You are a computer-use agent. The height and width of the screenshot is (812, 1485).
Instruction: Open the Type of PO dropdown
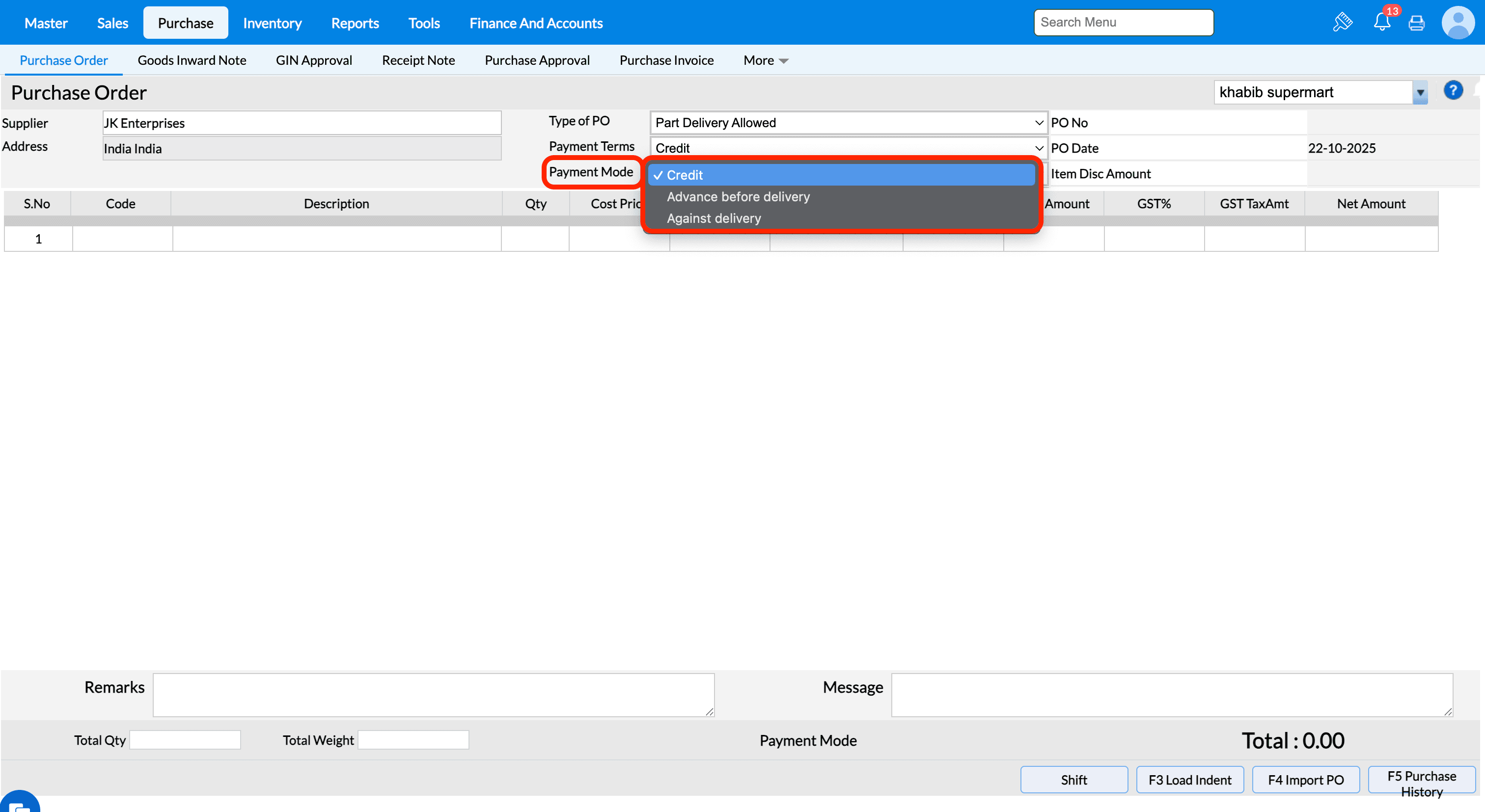848,123
